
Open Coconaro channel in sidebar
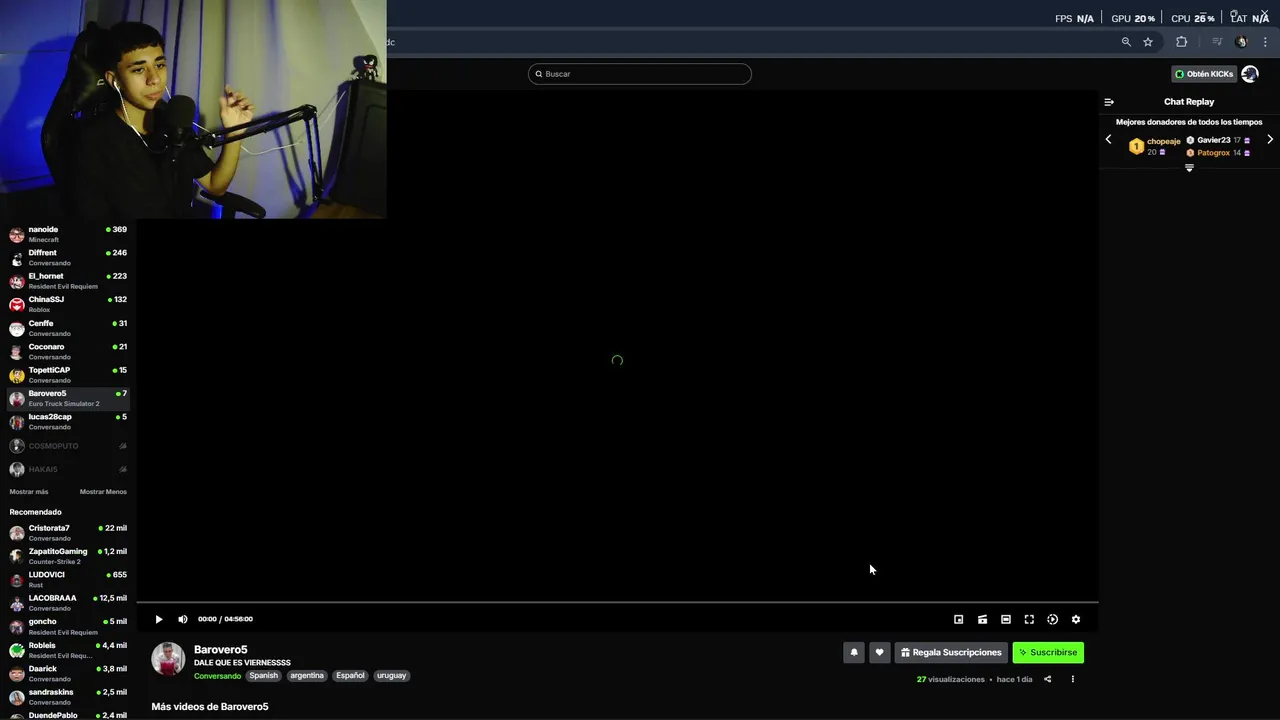point(68,351)
